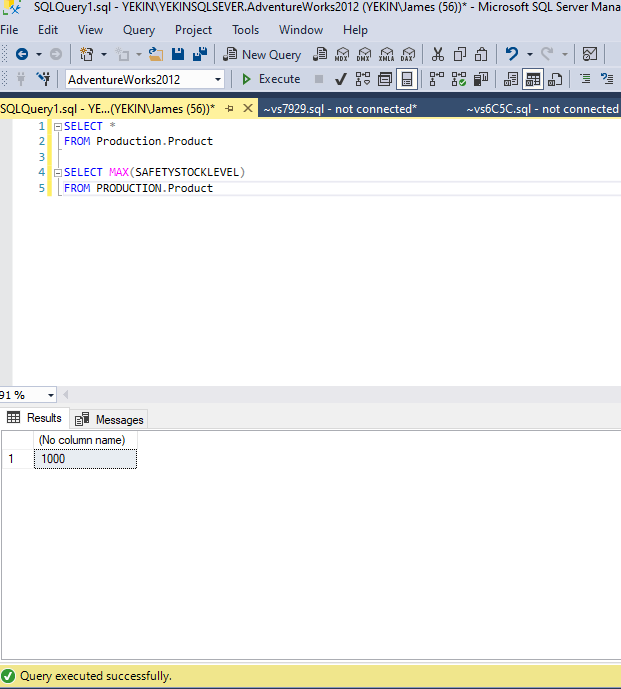This screenshot has height=689, width=621.
Task: Click the Change Connection icon
Action: (43, 79)
